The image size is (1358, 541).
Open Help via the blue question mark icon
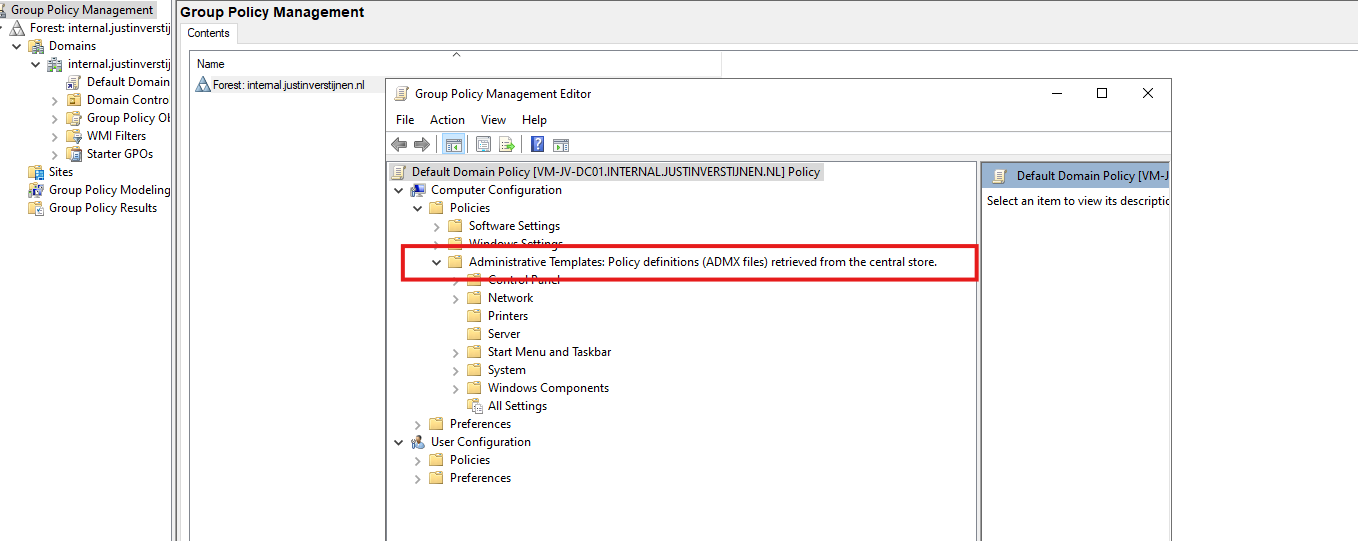(x=537, y=144)
